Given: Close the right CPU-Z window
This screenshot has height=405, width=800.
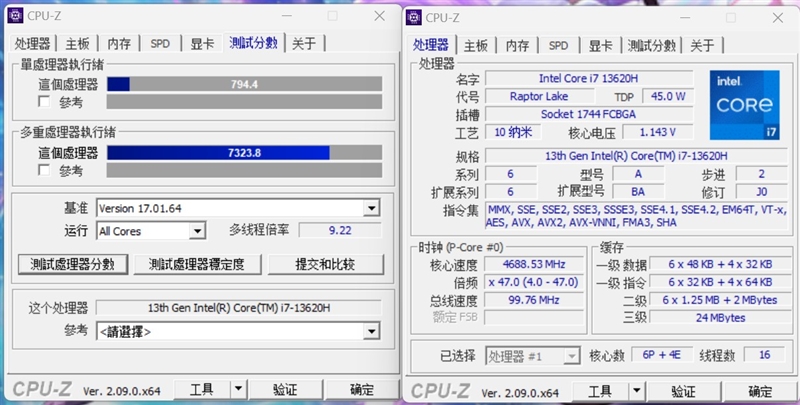Looking at the screenshot, I should [x=777, y=18].
